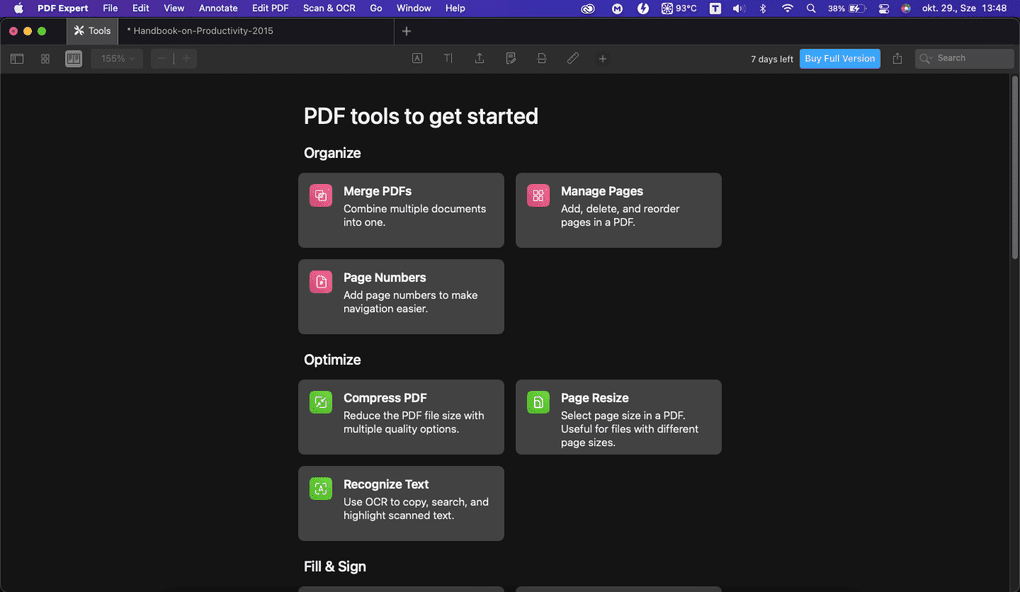Toggle the split view mode

coord(73,58)
